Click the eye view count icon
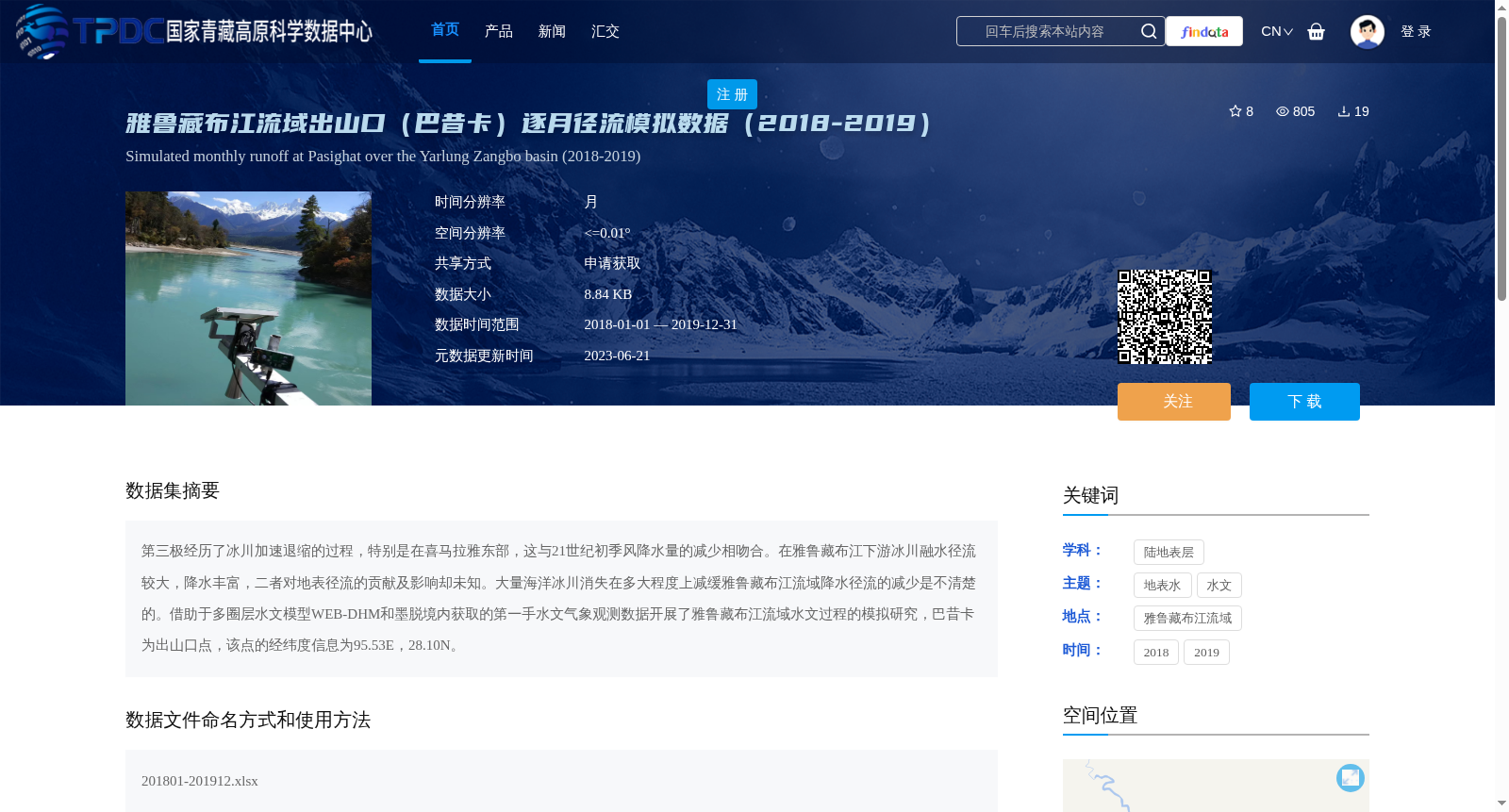Screen dimensions: 1509x812 pyautogui.click(x=1283, y=111)
